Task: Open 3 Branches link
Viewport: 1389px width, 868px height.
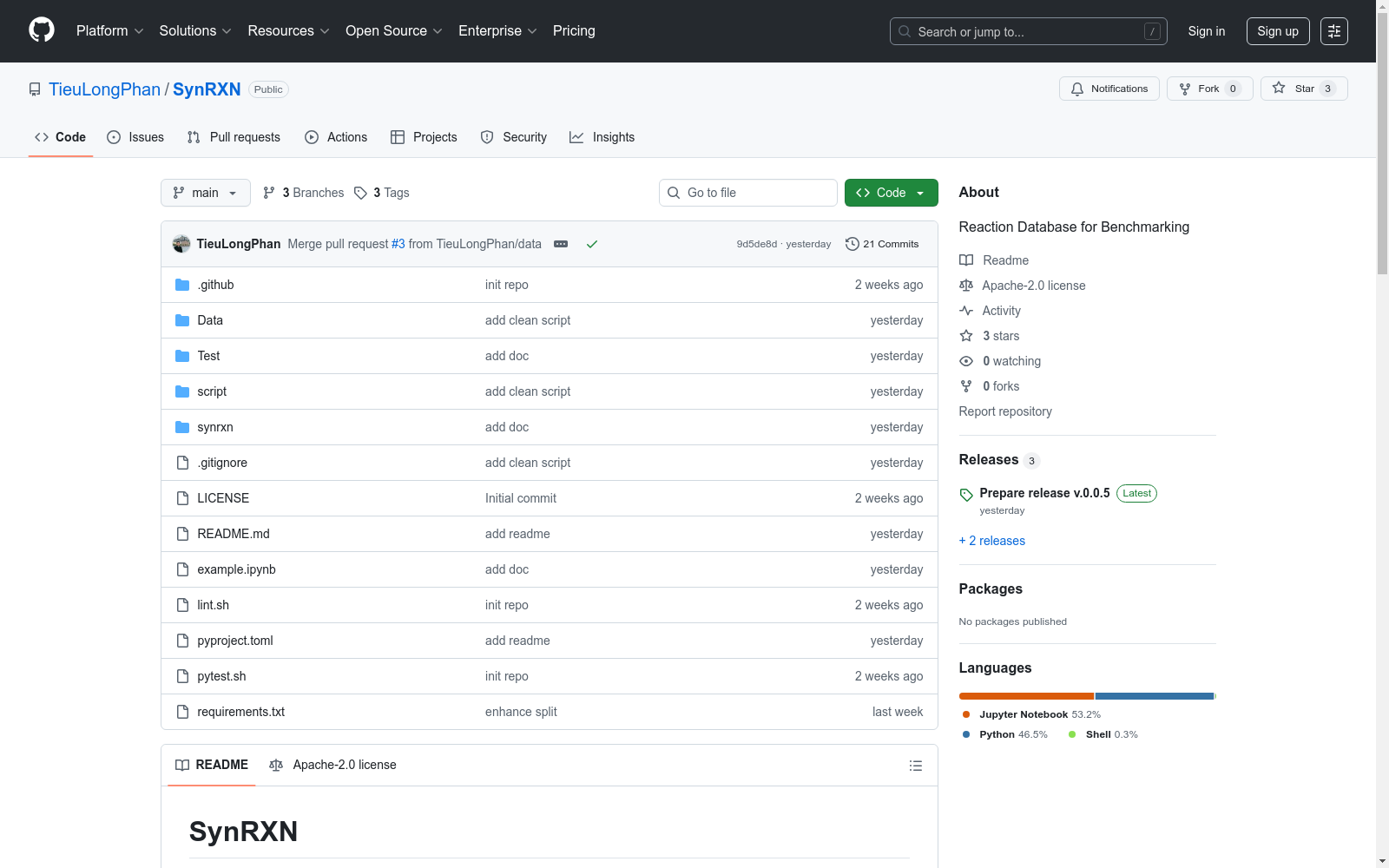Action: (x=304, y=193)
